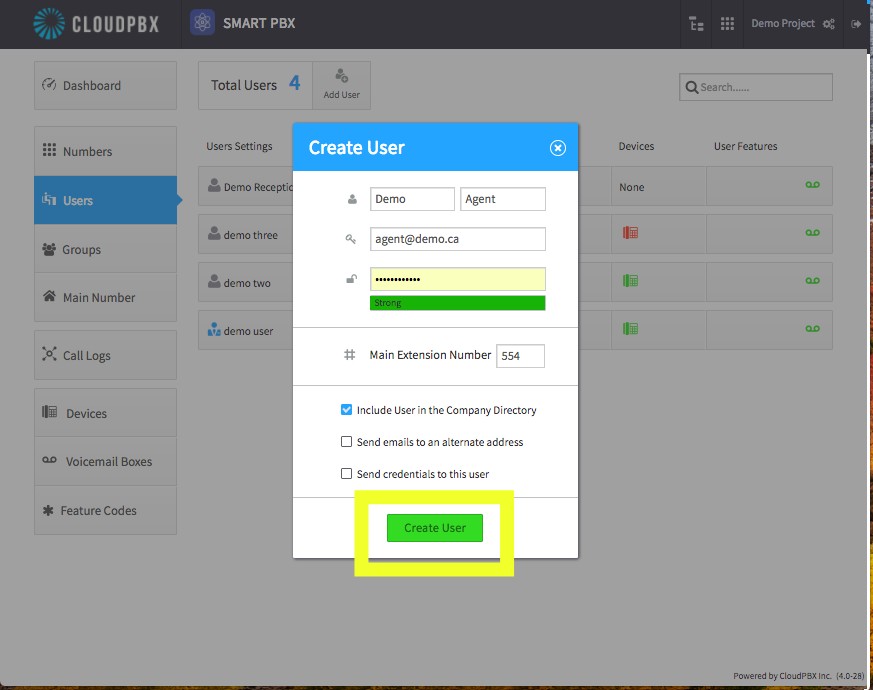Click the password strength bar labeled Strong
Viewport: 873px width, 690px height.
pyautogui.click(x=458, y=303)
